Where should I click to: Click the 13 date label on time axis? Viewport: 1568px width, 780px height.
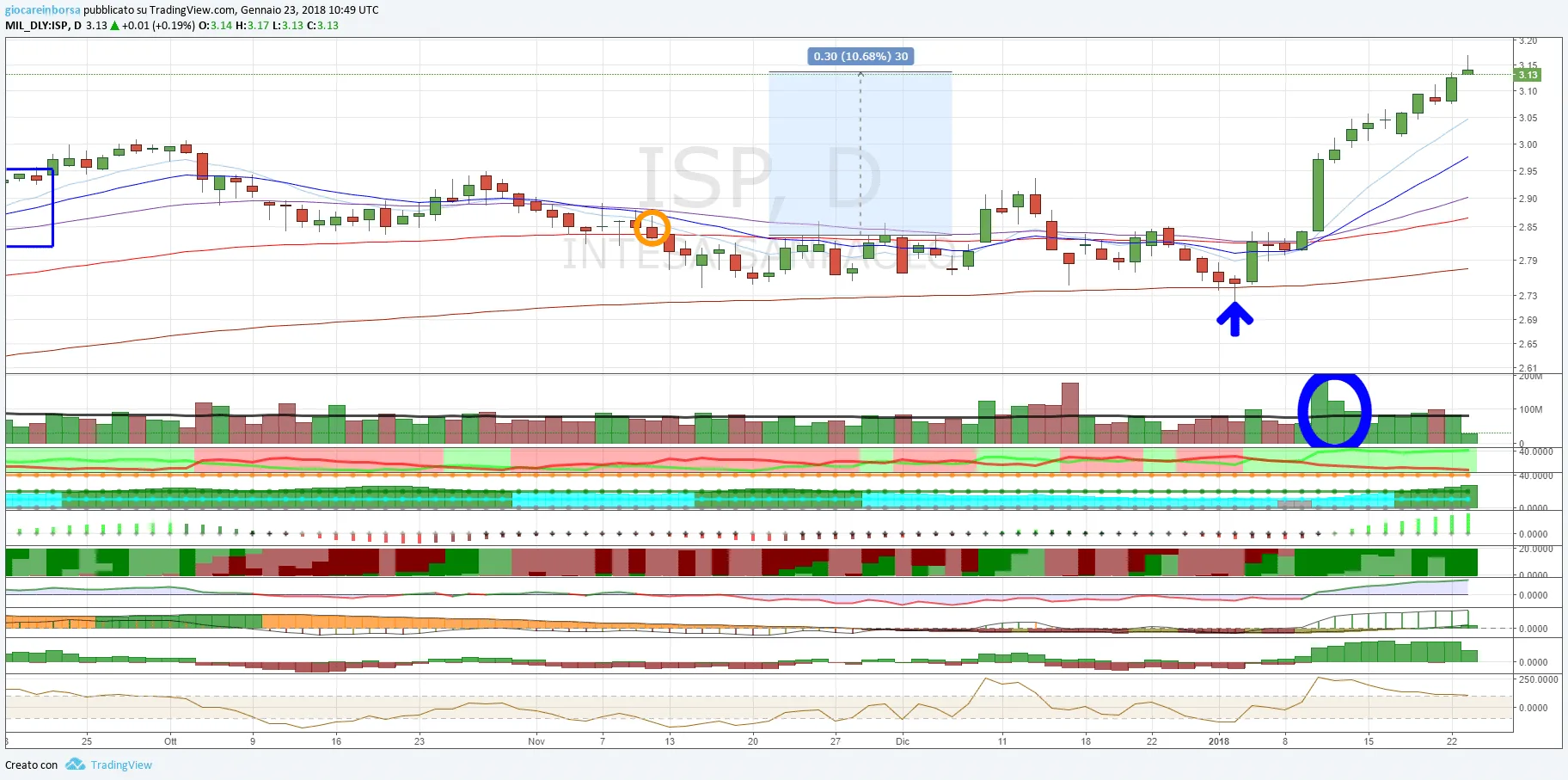click(x=670, y=741)
